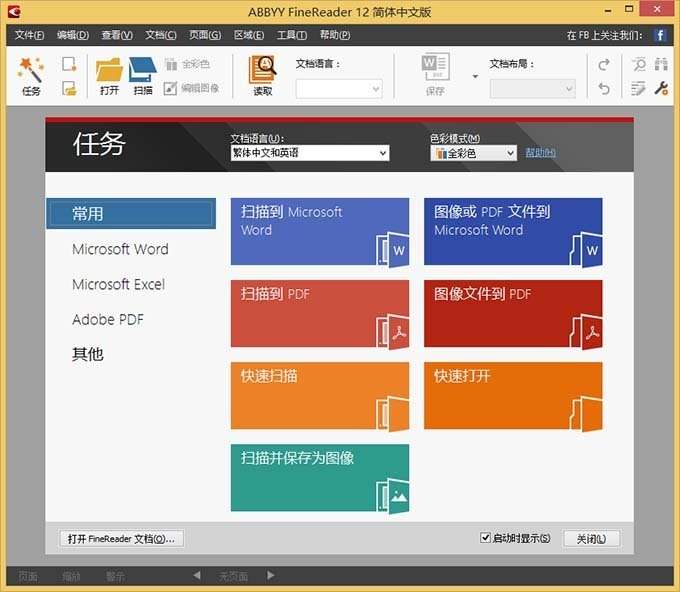The image size is (680, 592).
Task: Toggle the 启动时显示 checkbox
Action: pyautogui.click(x=486, y=538)
